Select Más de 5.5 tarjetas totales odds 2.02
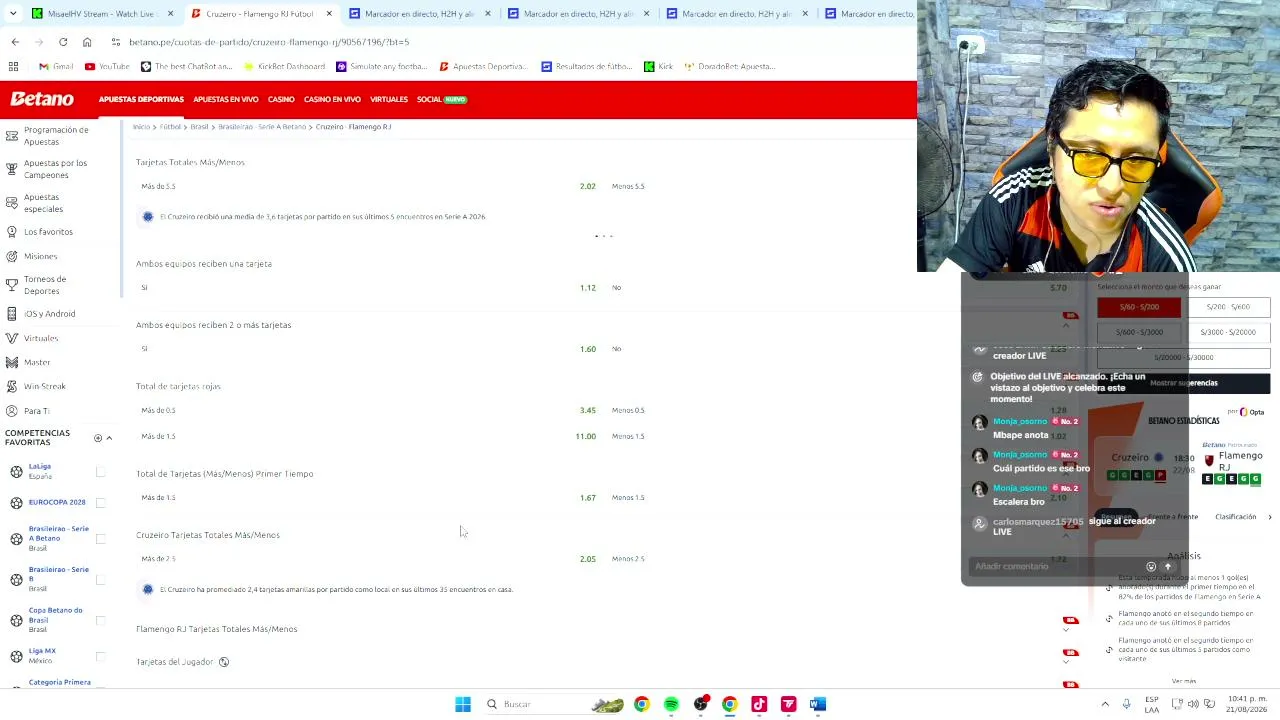 (x=368, y=186)
